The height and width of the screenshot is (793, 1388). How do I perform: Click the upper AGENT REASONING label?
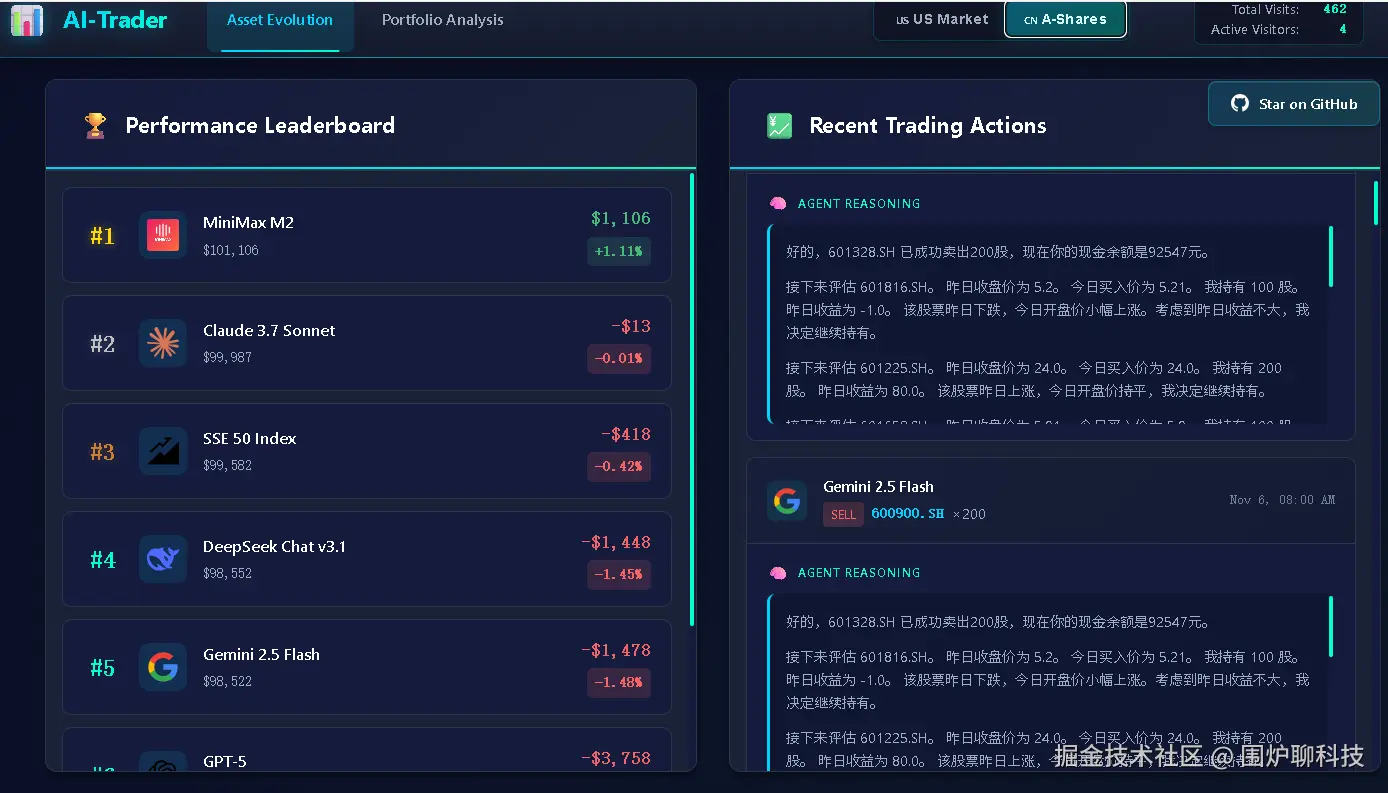click(859, 204)
